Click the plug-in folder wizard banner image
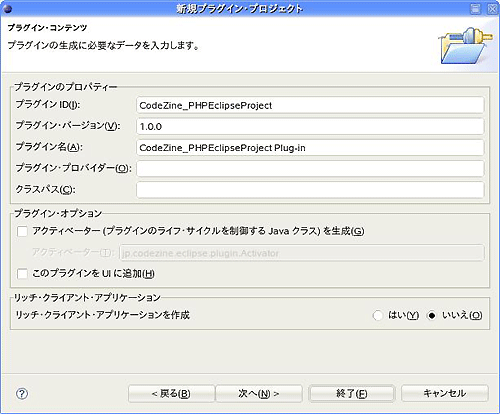The width and height of the screenshot is (500, 414). pyautogui.click(x=465, y=46)
